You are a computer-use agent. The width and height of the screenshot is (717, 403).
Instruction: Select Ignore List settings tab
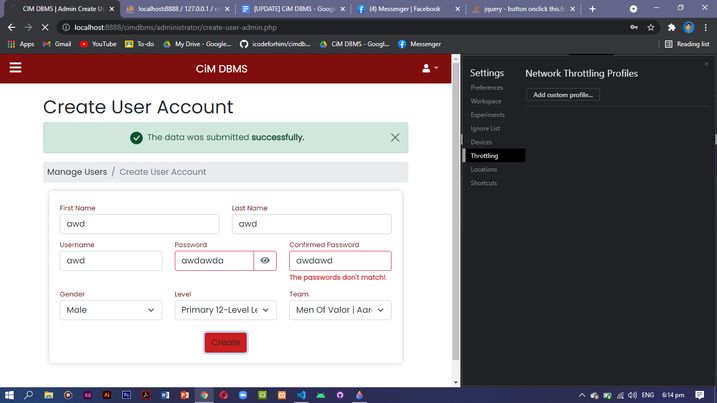[x=485, y=129]
